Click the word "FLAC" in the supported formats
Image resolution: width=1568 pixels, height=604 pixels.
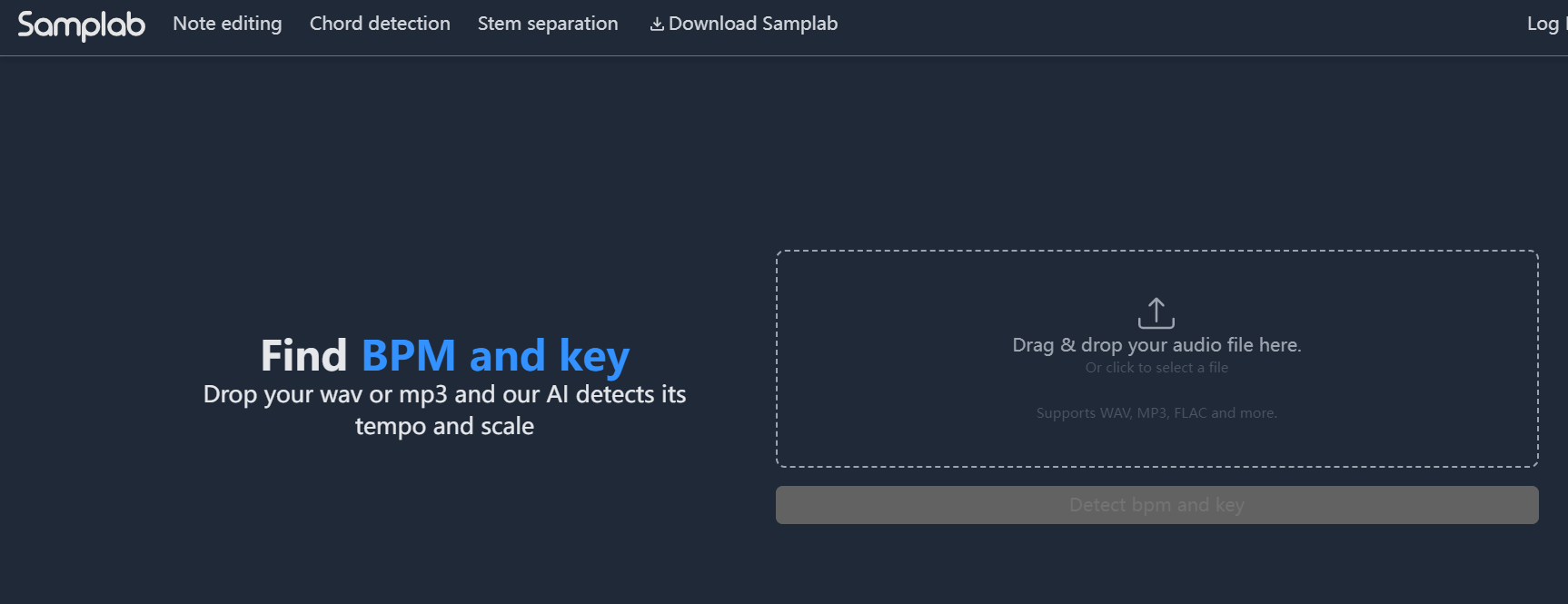click(1190, 413)
